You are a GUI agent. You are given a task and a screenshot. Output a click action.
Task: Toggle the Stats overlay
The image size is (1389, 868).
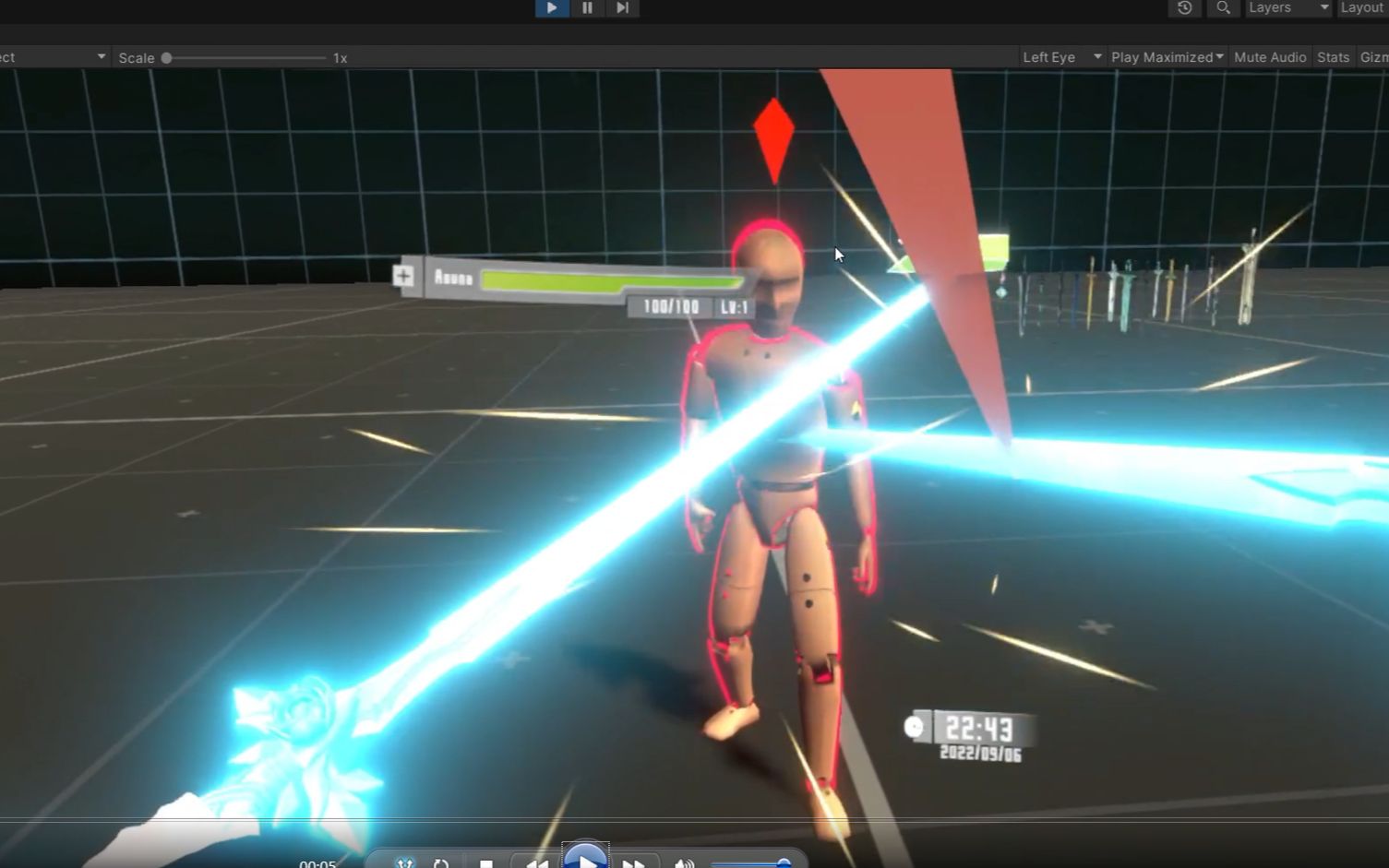point(1333,57)
